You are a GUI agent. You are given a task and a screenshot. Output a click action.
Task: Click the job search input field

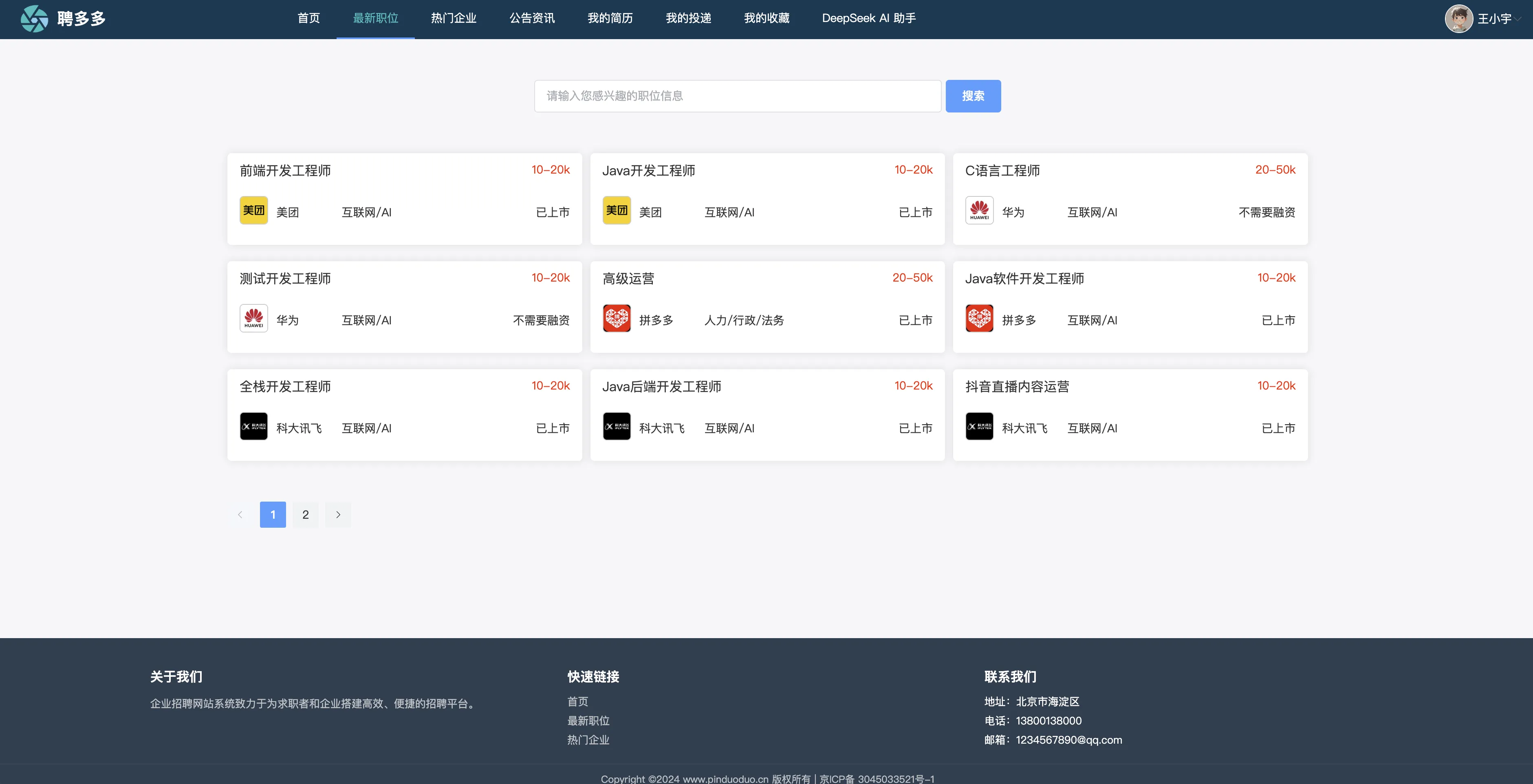coord(737,96)
